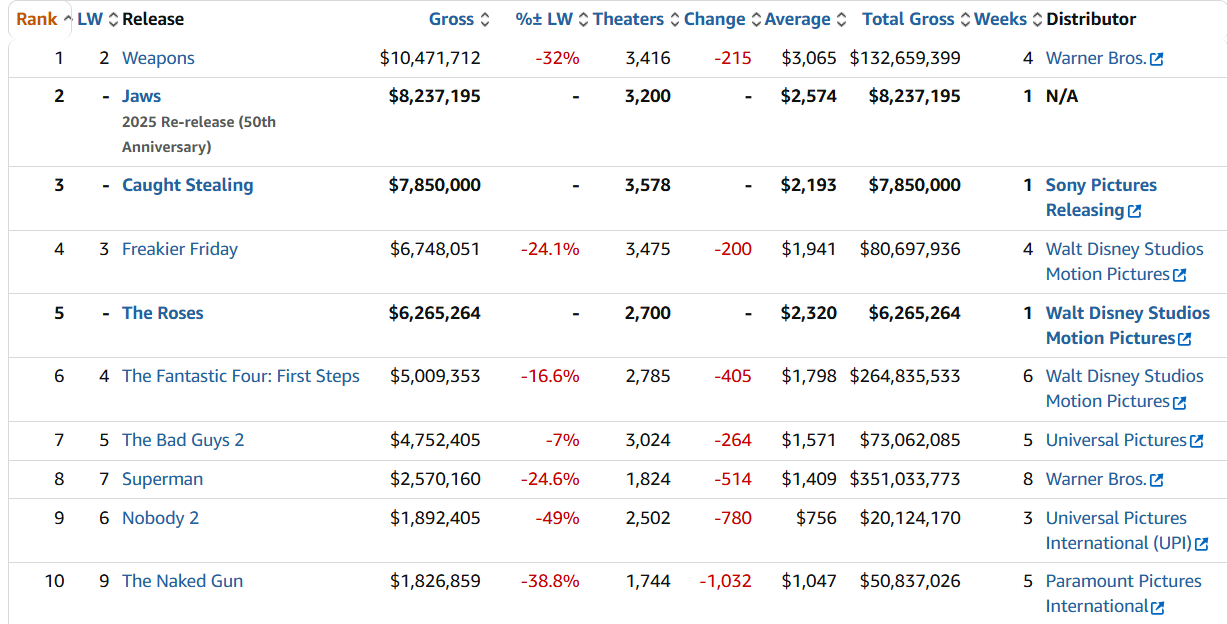Sort by Average column header

pyautogui.click(x=797, y=19)
